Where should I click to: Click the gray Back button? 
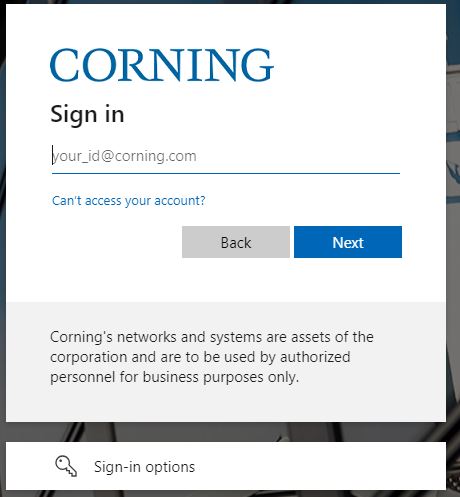tap(236, 242)
